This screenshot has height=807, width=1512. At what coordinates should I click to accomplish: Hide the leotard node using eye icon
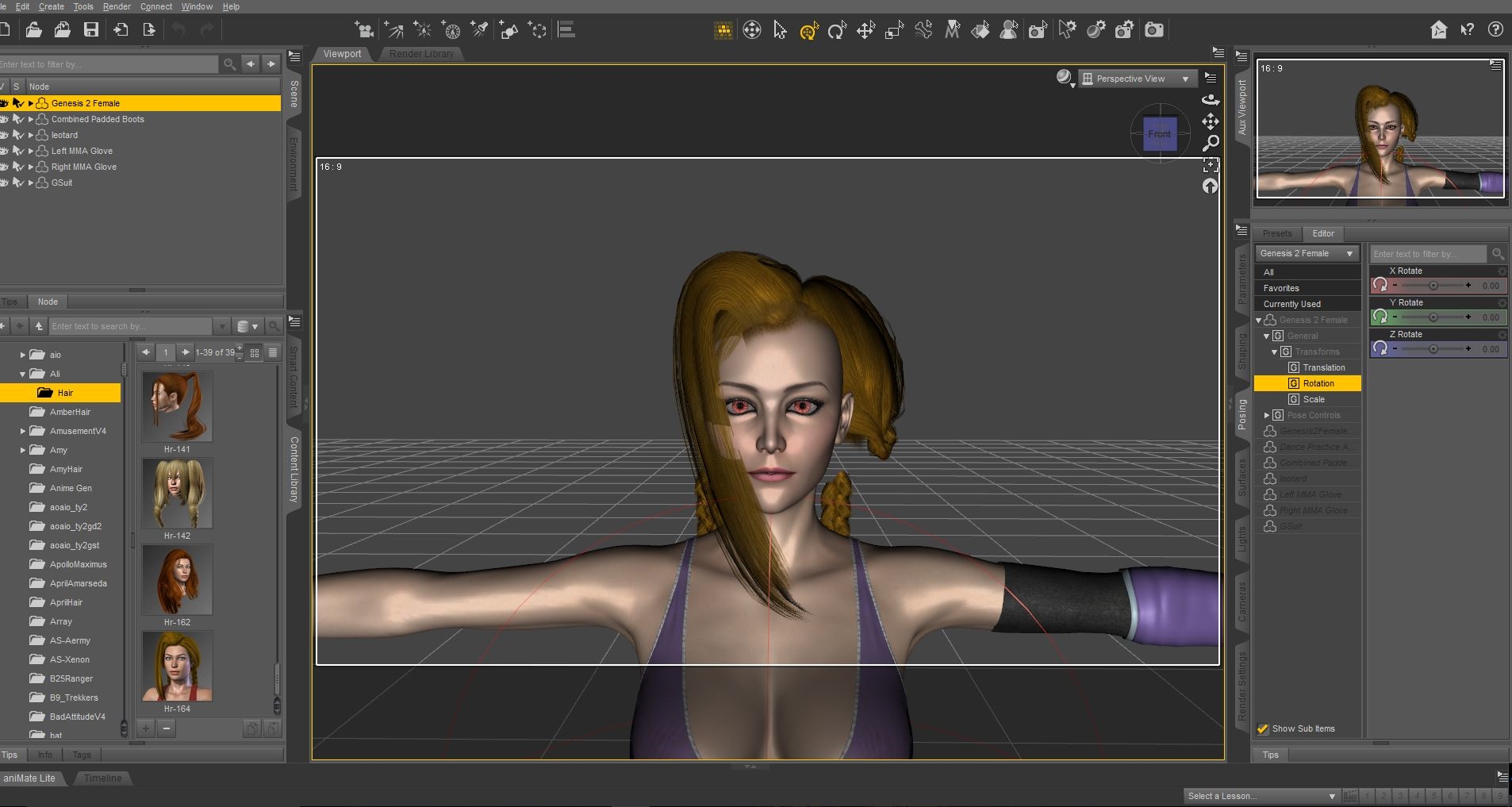click(4, 135)
